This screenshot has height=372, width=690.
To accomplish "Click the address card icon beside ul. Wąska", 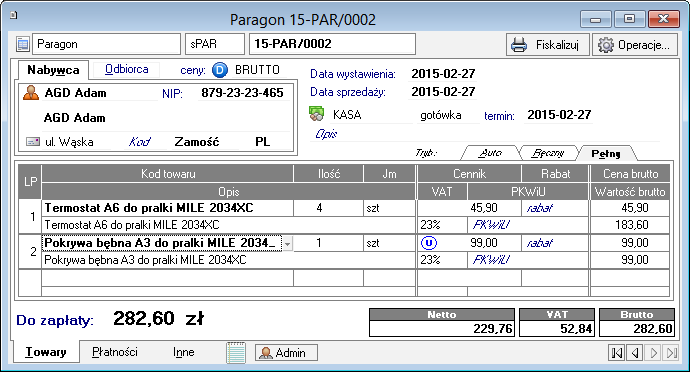I will point(33,142).
